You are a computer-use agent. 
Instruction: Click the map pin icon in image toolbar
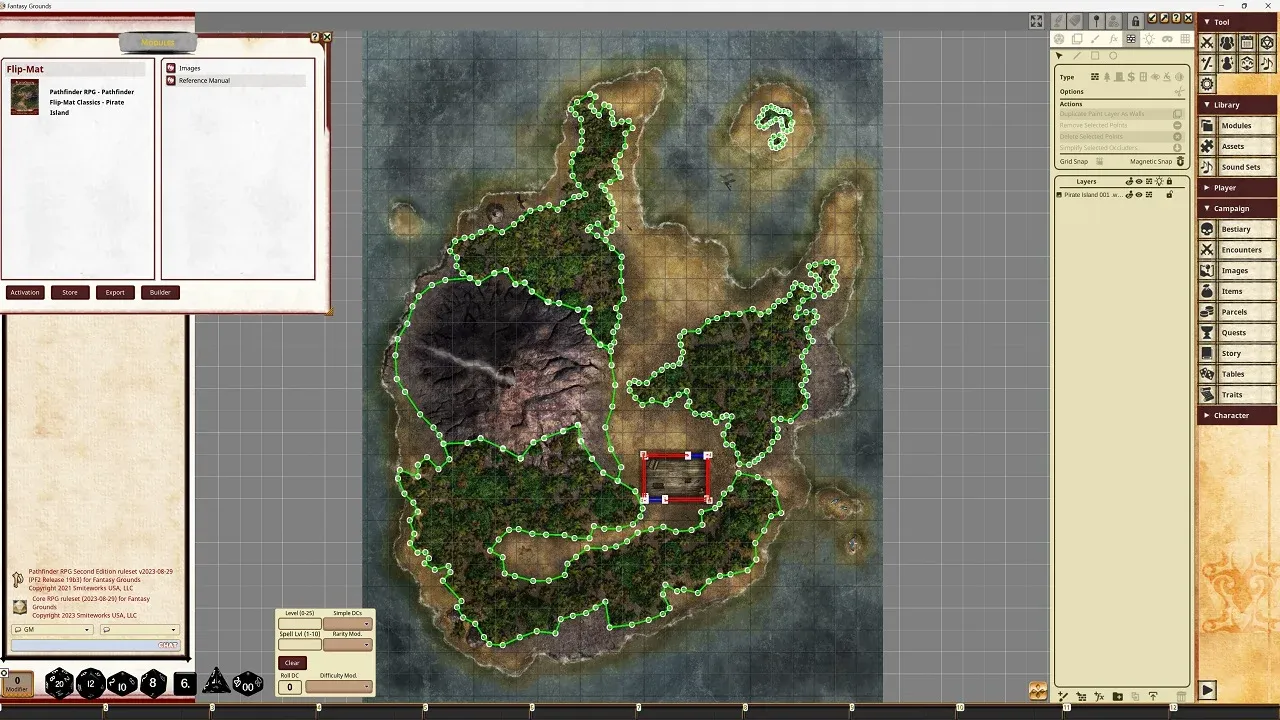[x=1096, y=21]
